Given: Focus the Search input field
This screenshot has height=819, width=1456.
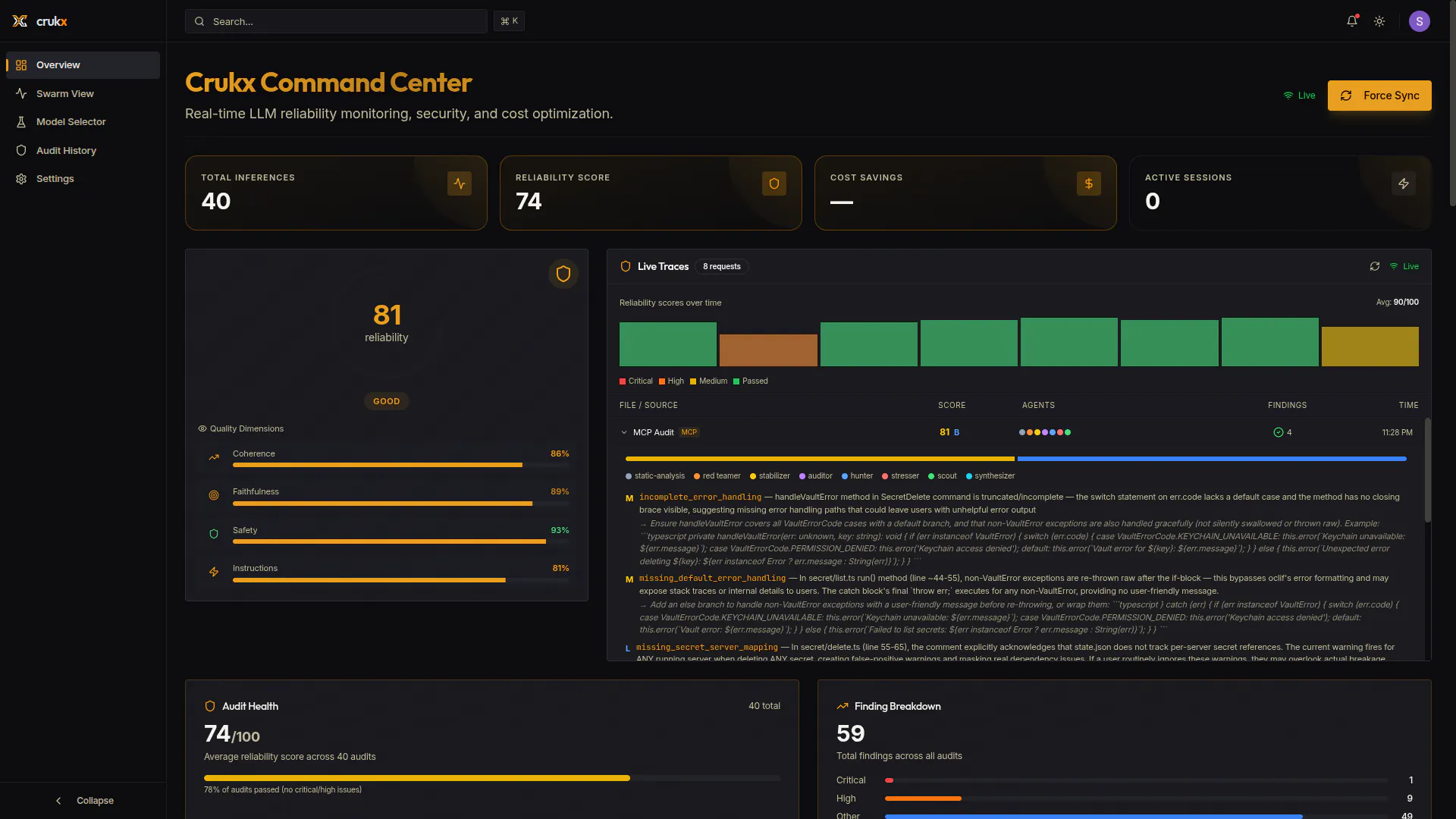Looking at the screenshot, I should pos(336,21).
